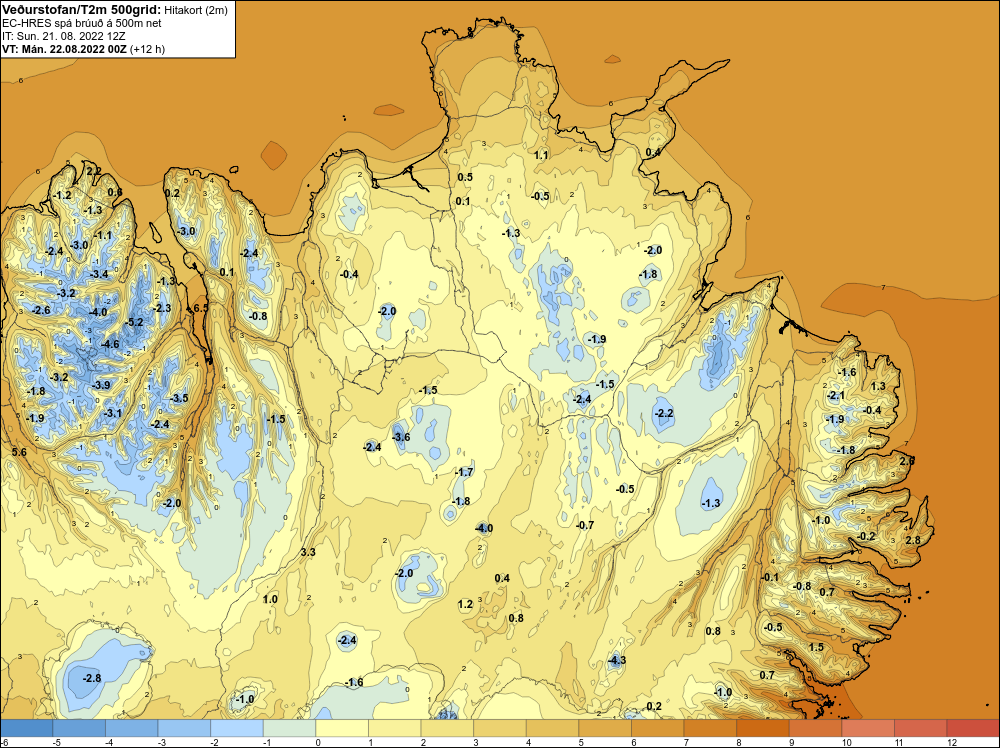Click the '(+12 h)' forecast offset text
The image size is (1000, 748).
point(148,49)
